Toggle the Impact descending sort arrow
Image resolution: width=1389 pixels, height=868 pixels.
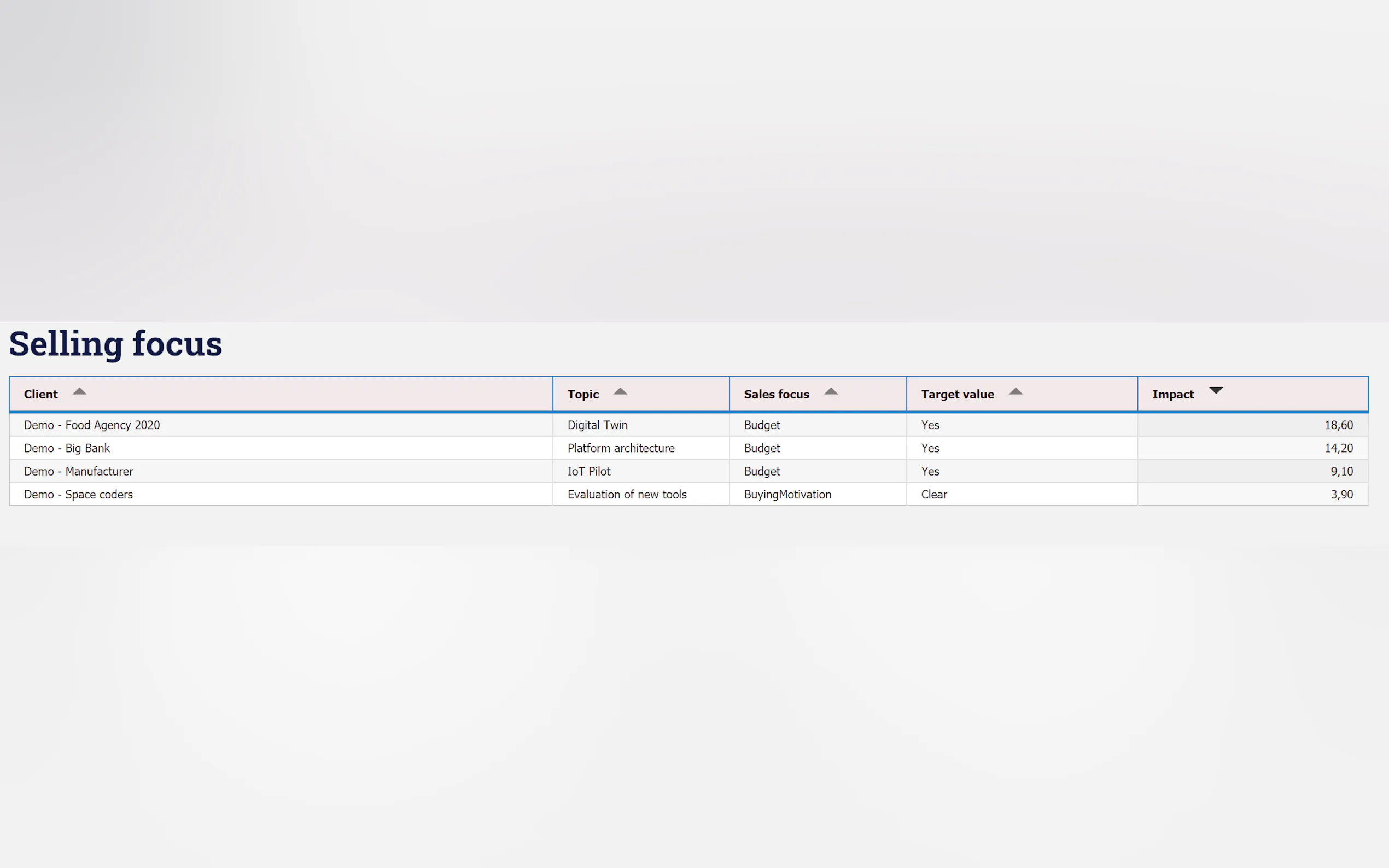(1216, 390)
